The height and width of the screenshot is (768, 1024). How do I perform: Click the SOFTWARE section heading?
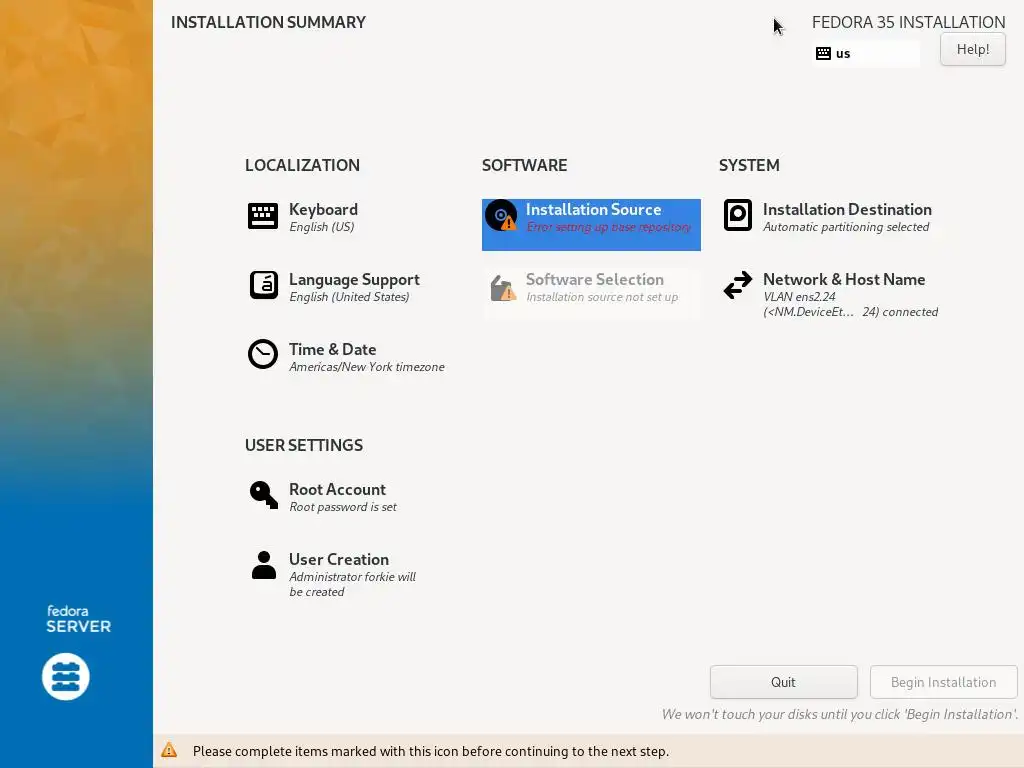(524, 165)
